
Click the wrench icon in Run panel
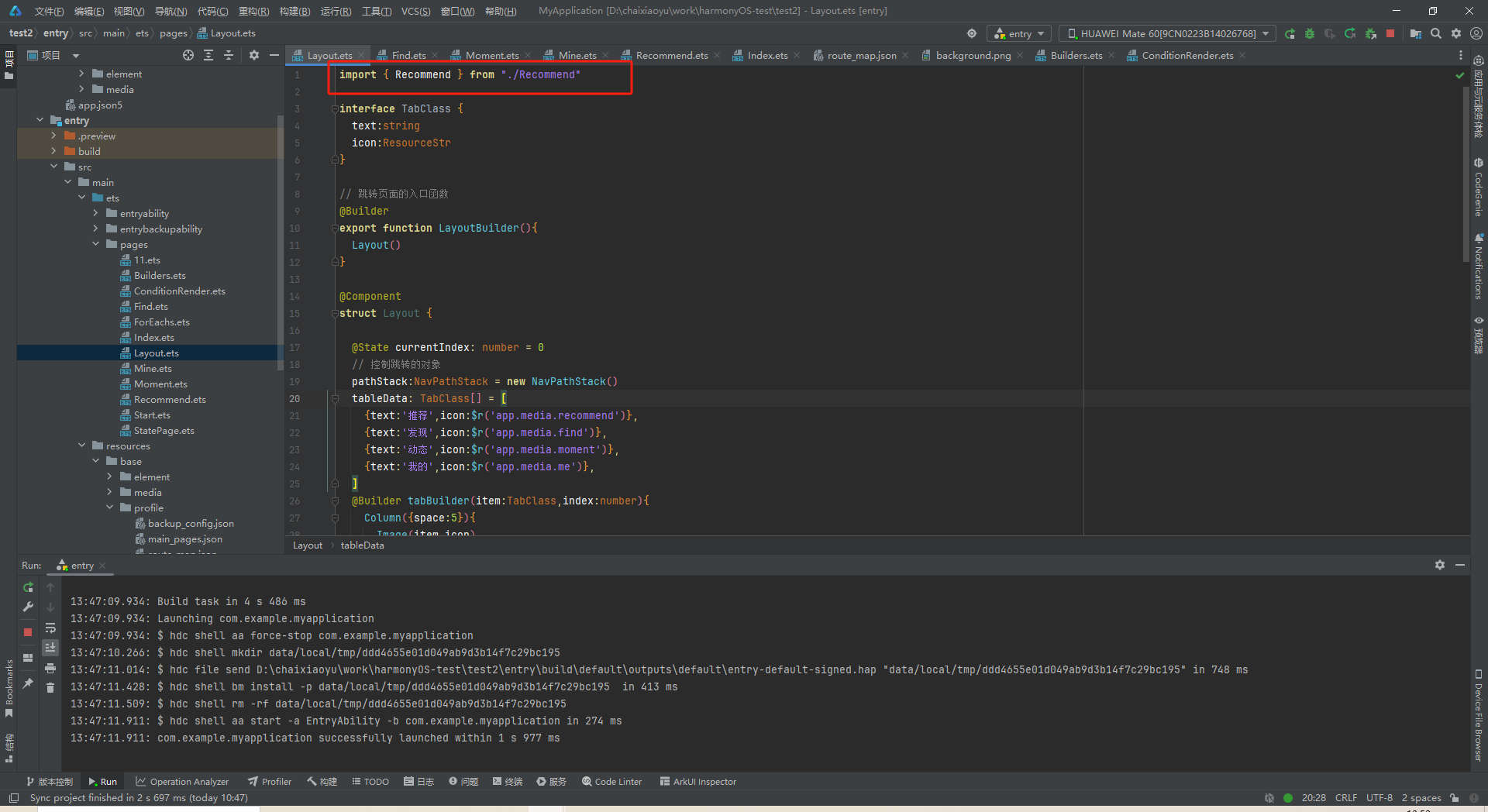click(28, 607)
